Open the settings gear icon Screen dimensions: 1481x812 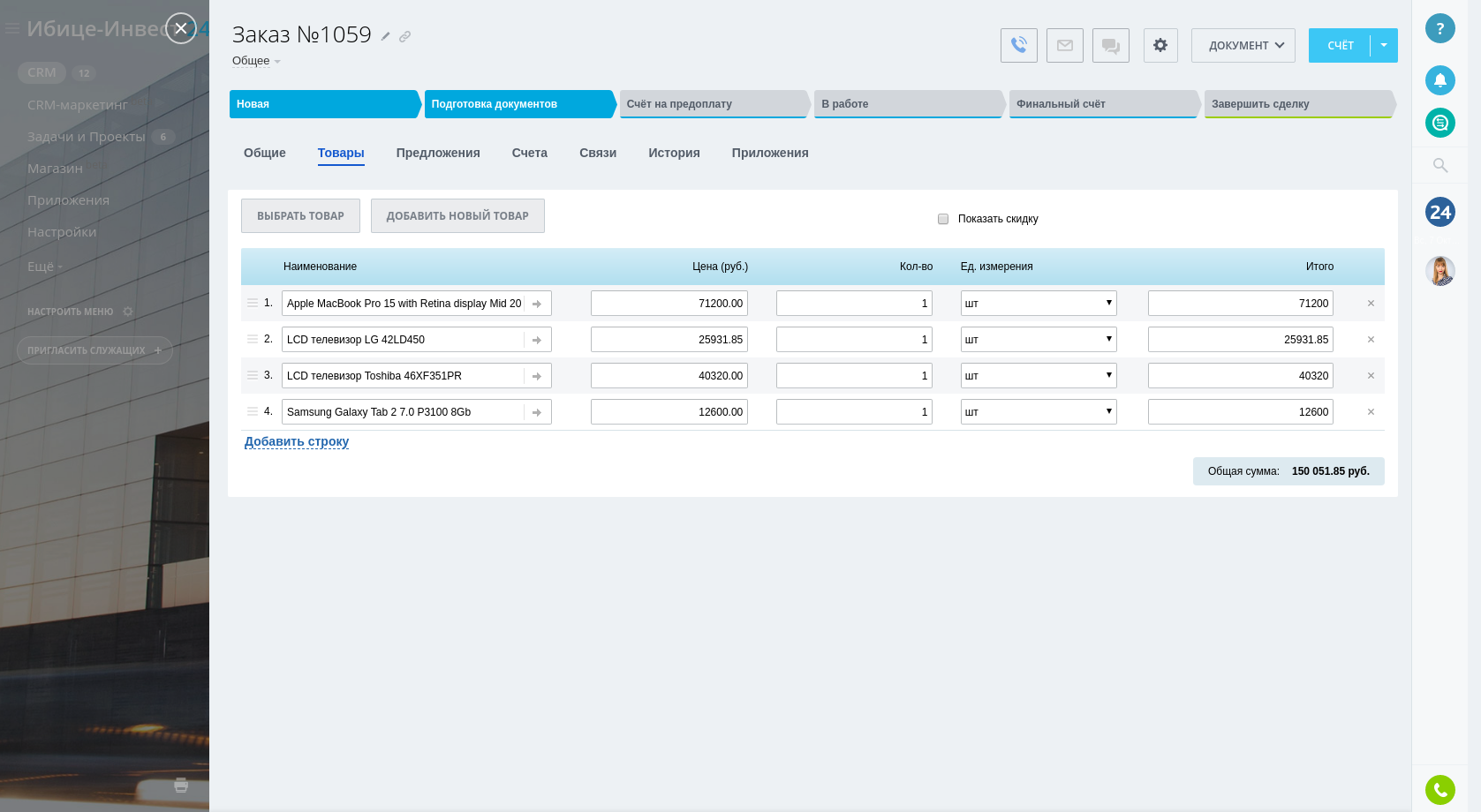1160,45
